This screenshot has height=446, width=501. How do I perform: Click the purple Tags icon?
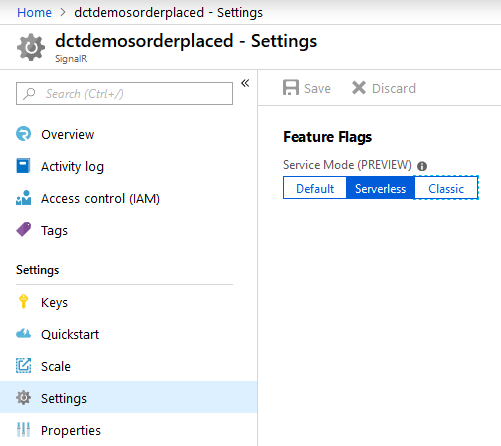click(x=23, y=230)
